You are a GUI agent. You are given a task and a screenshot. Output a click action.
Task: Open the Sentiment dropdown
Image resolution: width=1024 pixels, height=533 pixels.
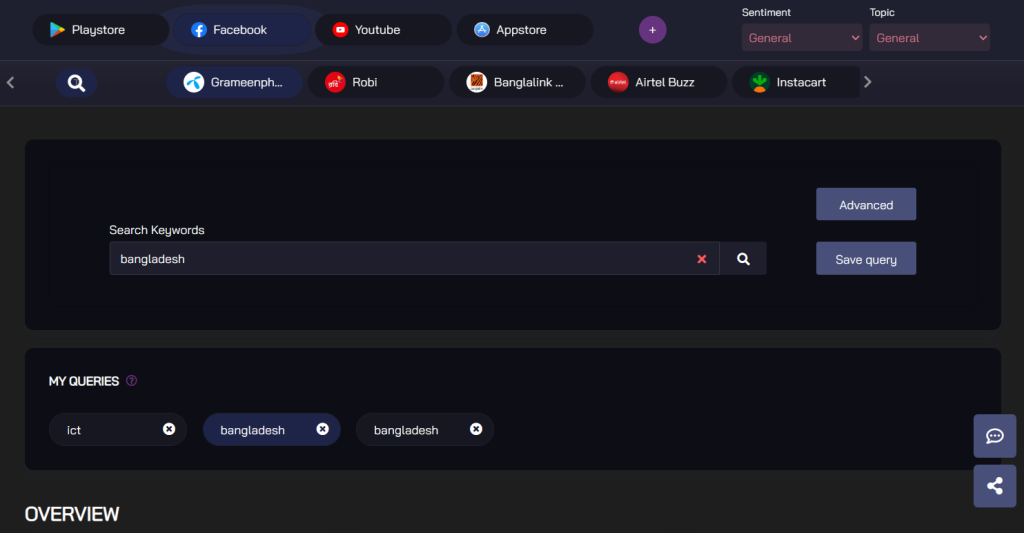click(x=801, y=38)
